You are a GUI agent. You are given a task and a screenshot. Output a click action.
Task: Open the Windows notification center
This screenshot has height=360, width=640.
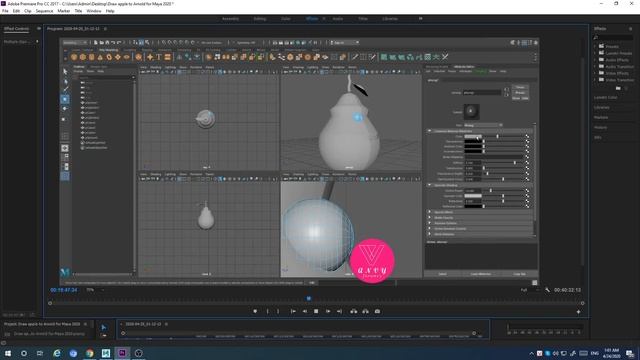click(x=630, y=353)
